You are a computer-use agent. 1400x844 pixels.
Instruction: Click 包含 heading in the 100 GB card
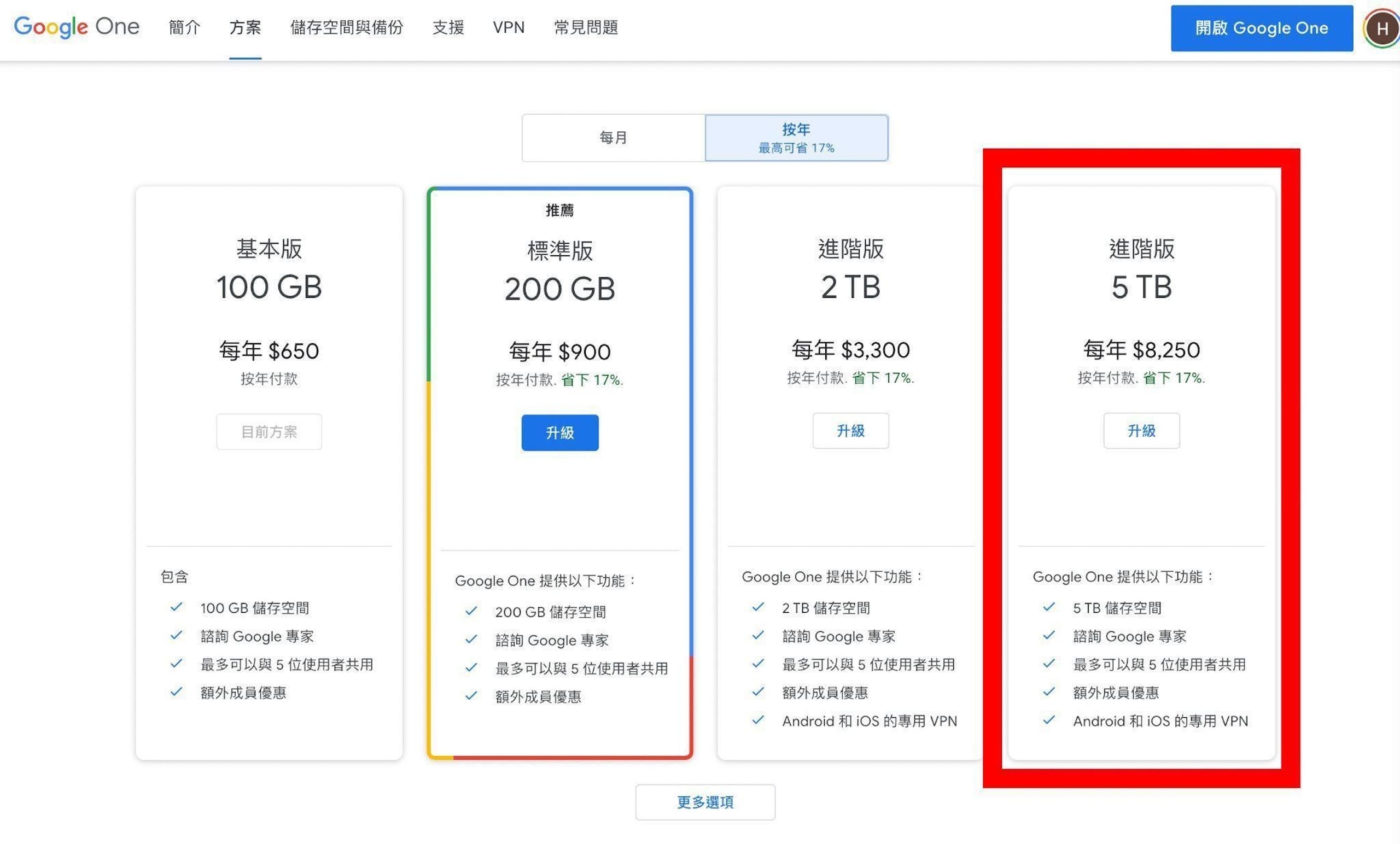click(174, 577)
